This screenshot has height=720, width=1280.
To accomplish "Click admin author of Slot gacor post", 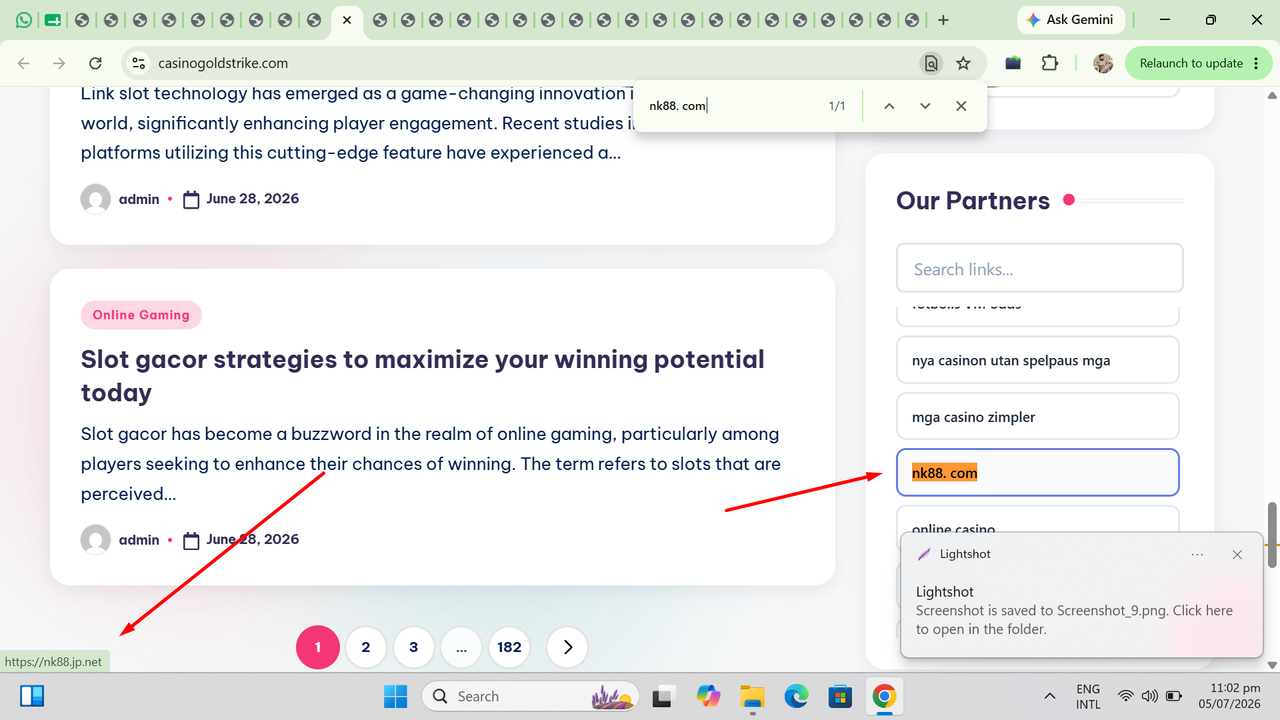I will click(x=139, y=540).
